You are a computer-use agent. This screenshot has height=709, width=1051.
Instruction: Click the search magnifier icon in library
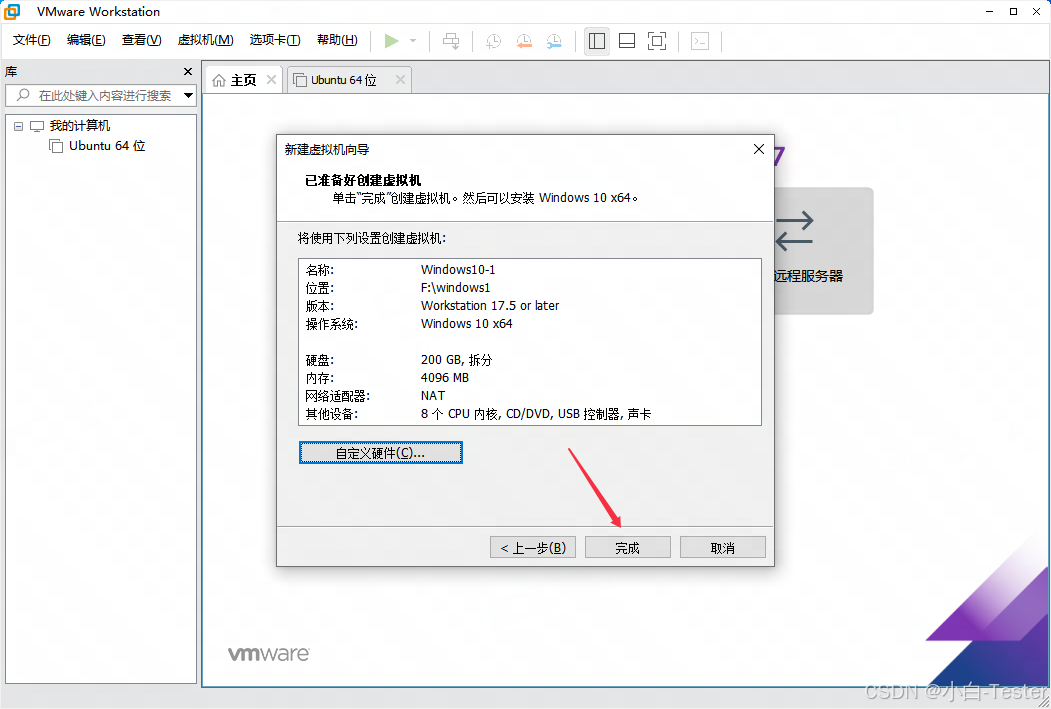(x=23, y=95)
